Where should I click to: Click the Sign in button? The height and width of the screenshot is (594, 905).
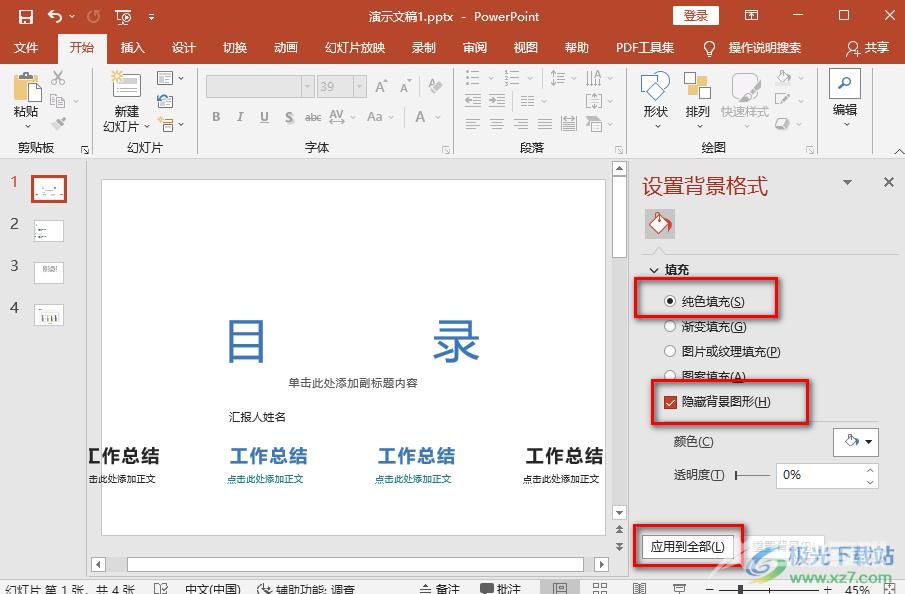[x=695, y=16]
